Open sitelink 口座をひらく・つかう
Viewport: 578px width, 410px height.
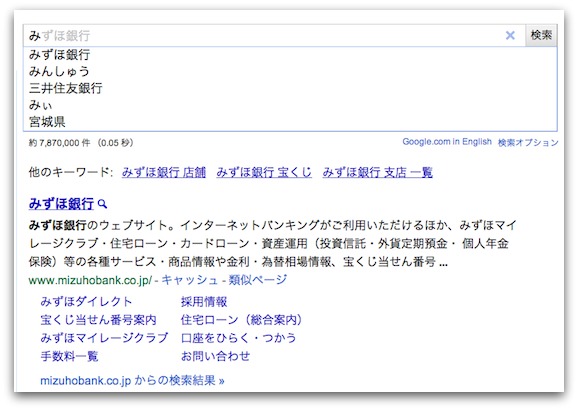point(238,338)
